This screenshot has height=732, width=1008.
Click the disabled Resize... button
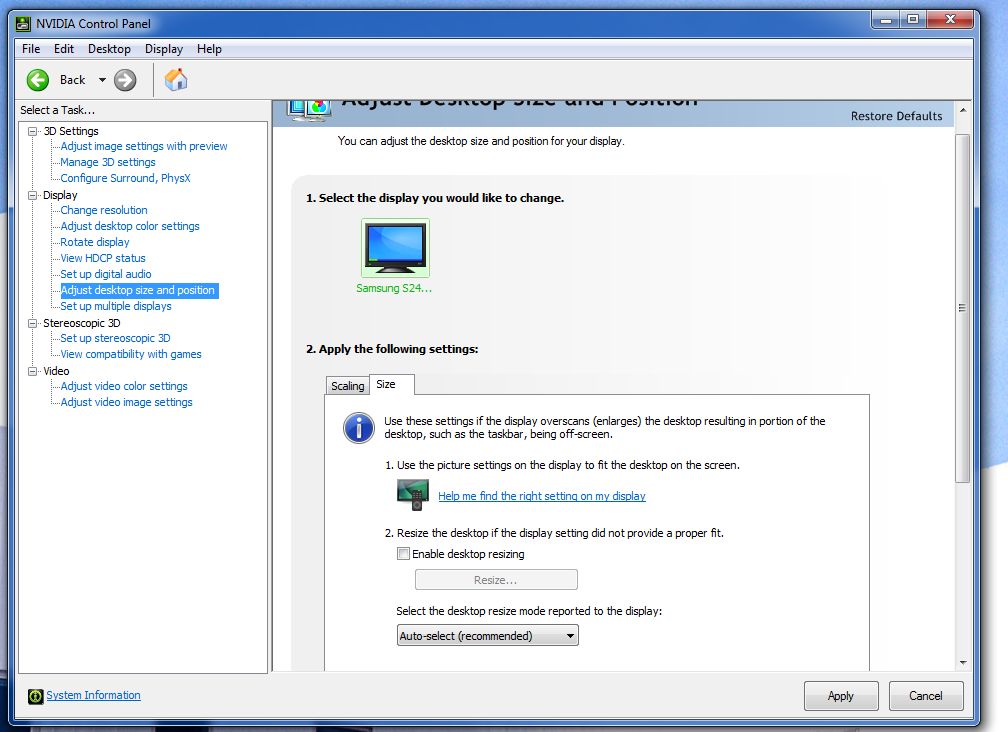[496, 580]
